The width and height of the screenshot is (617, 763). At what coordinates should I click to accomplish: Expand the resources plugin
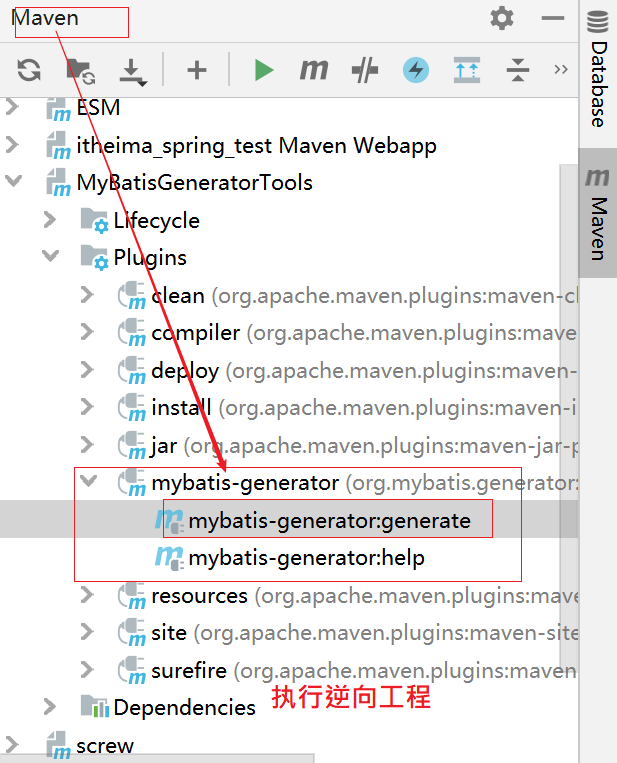click(87, 595)
